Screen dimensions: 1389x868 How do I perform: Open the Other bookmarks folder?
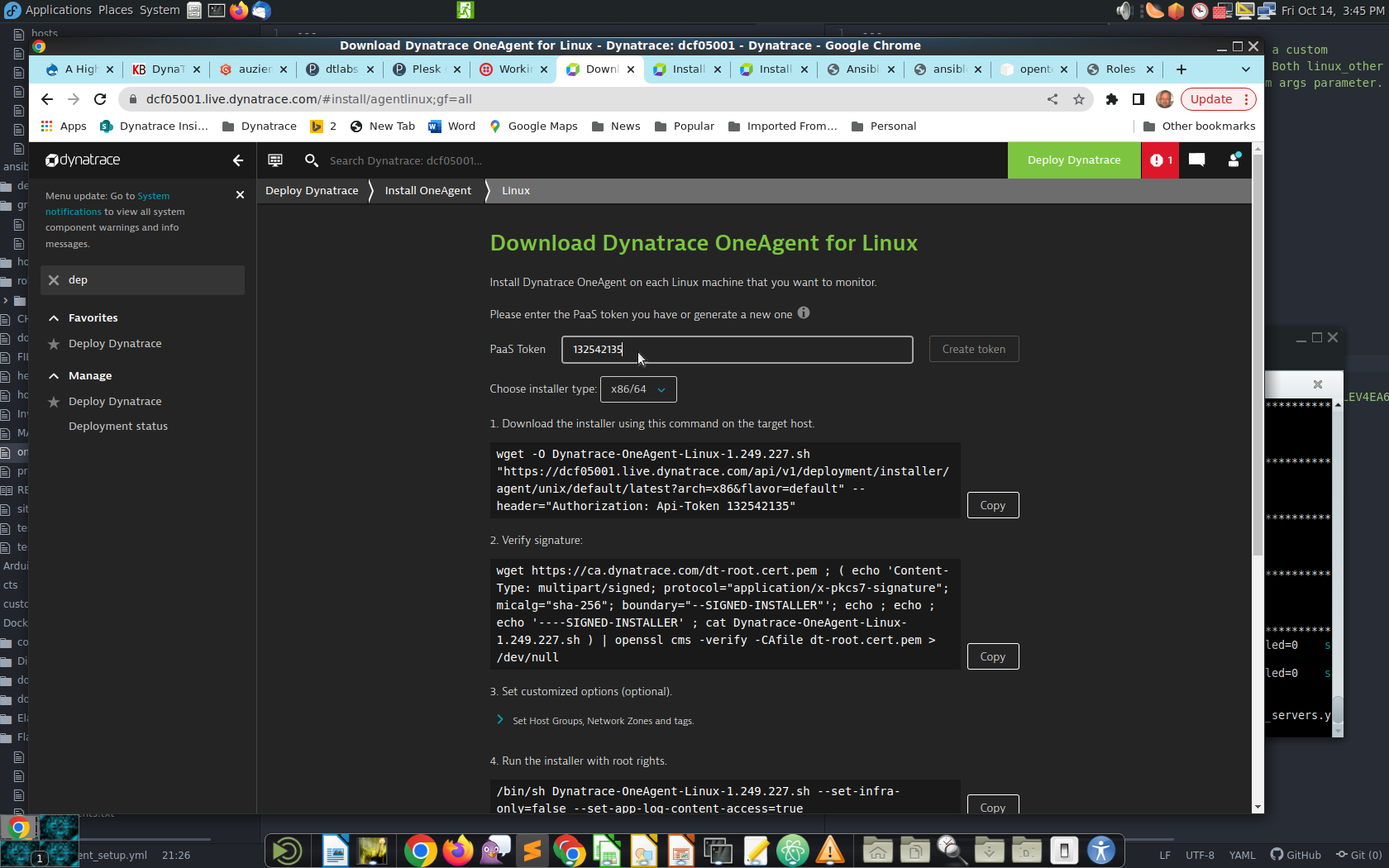click(x=1199, y=126)
